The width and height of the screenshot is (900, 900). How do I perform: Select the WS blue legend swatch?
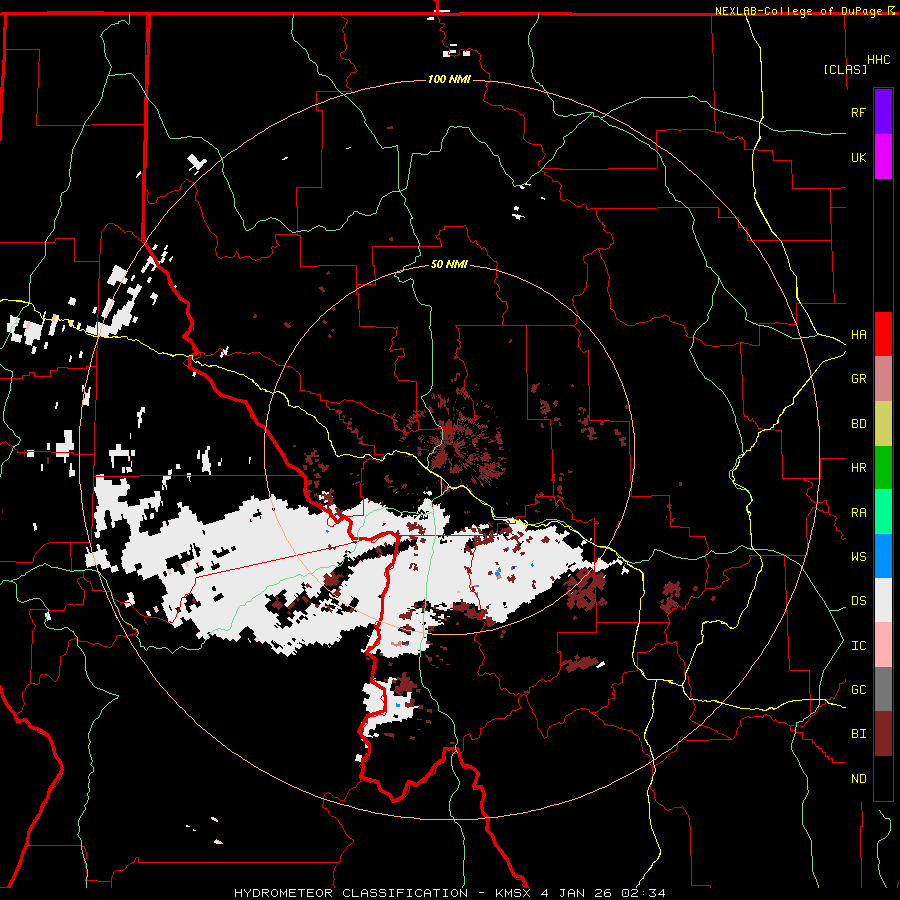pos(883,556)
